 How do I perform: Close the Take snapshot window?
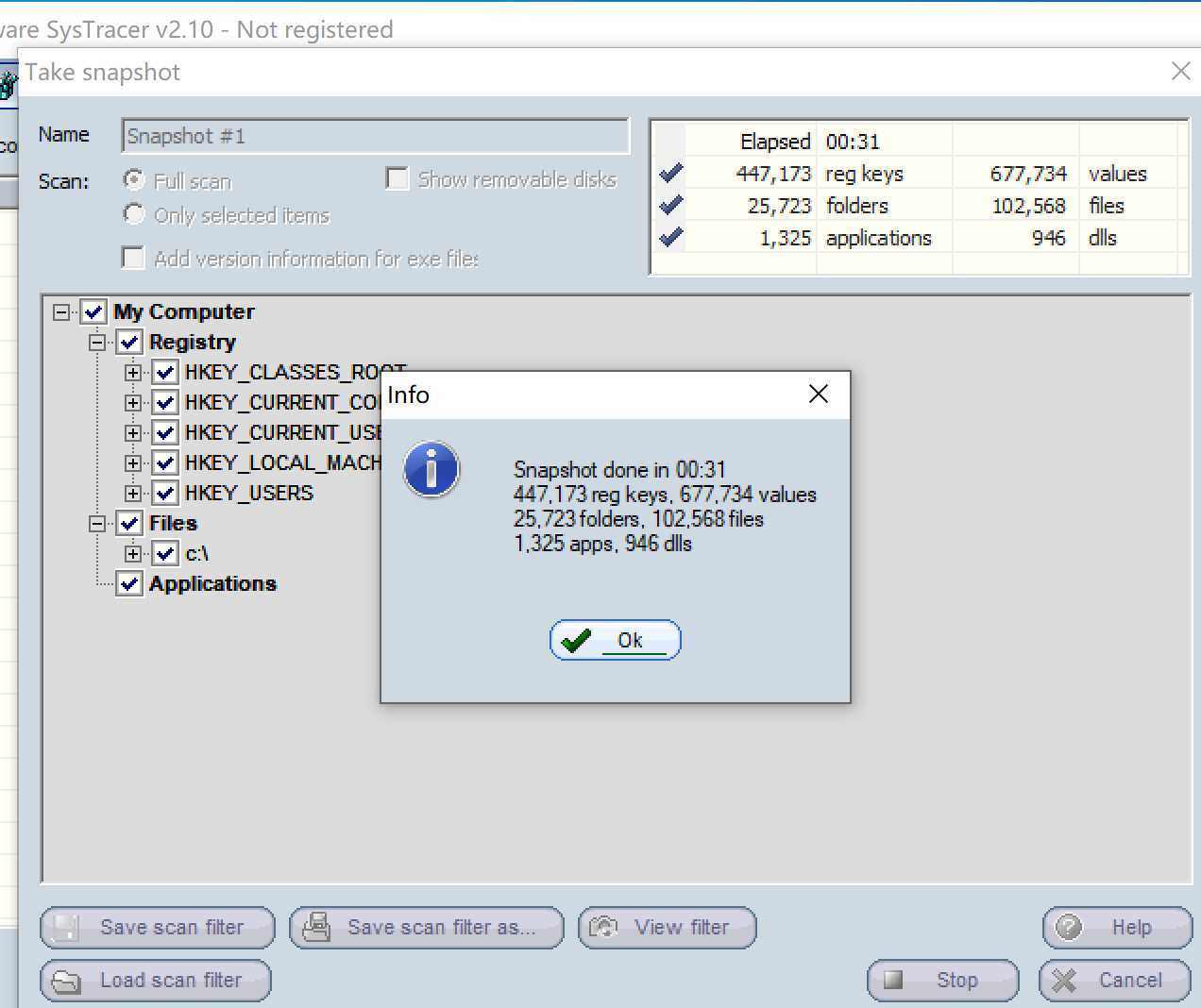[x=1180, y=71]
